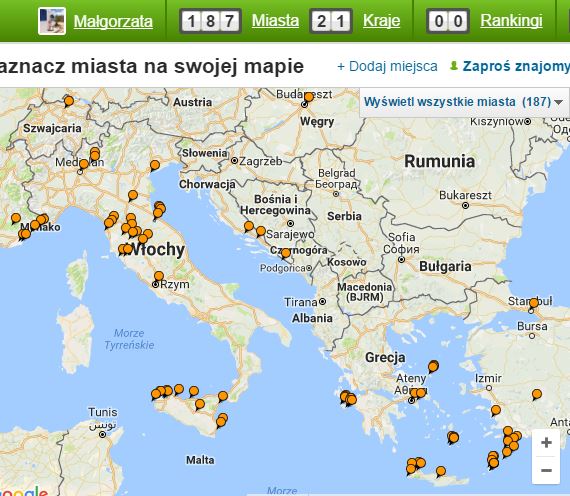
Task: Click the 187 cities counter
Action: 210,21
